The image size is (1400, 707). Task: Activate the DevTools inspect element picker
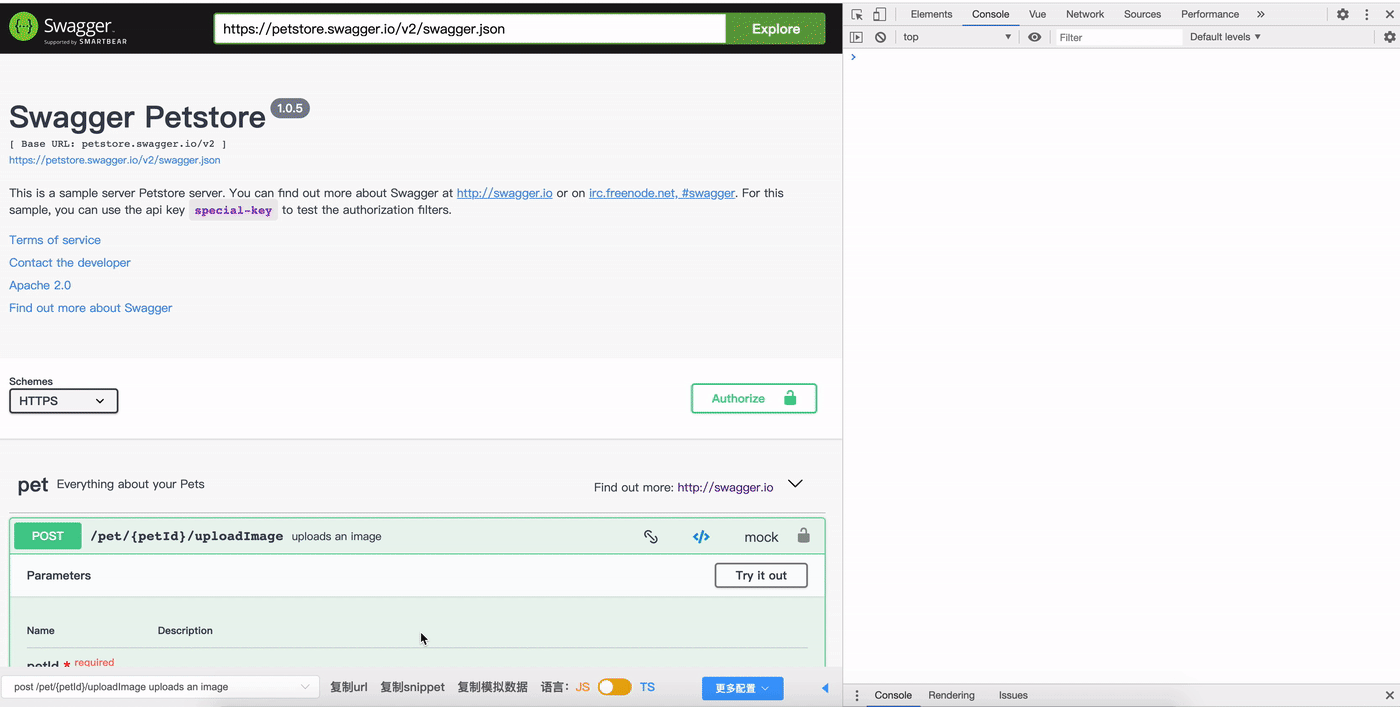(x=857, y=14)
